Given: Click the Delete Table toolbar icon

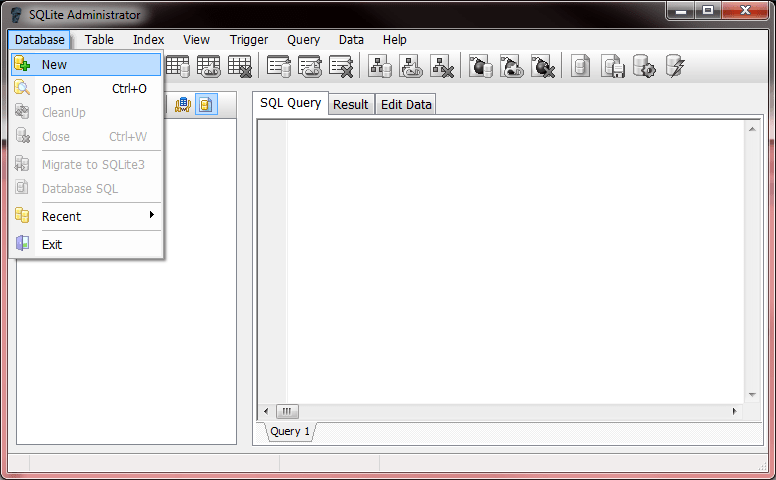Looking at the screenshot, I should pyautogui.click(x=240, y=66).
